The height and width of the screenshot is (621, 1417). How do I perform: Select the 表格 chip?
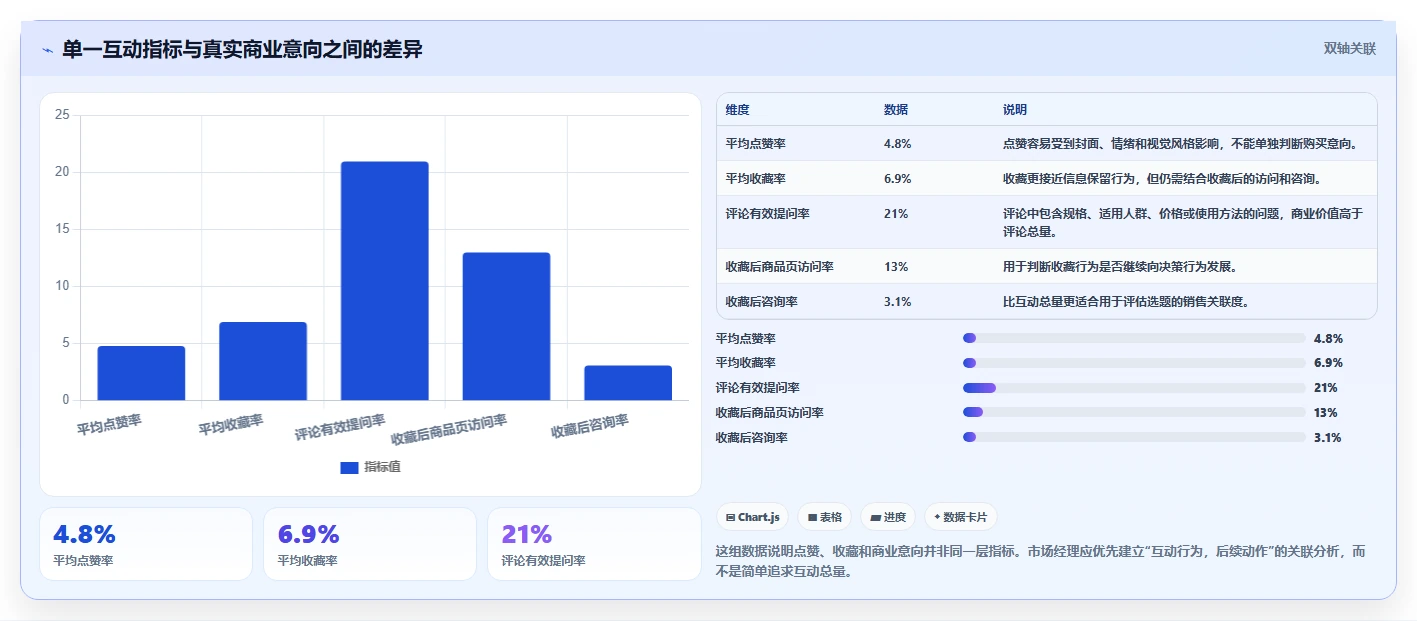[825, 517]
